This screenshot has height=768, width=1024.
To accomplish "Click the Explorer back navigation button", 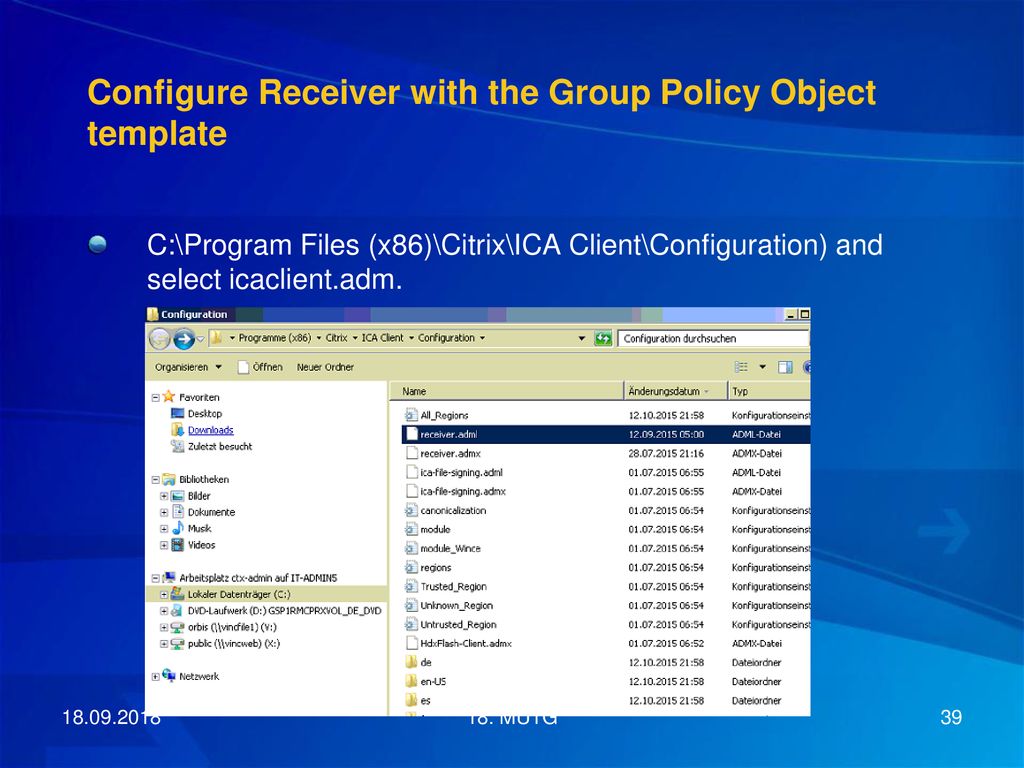I will point(159,339).
